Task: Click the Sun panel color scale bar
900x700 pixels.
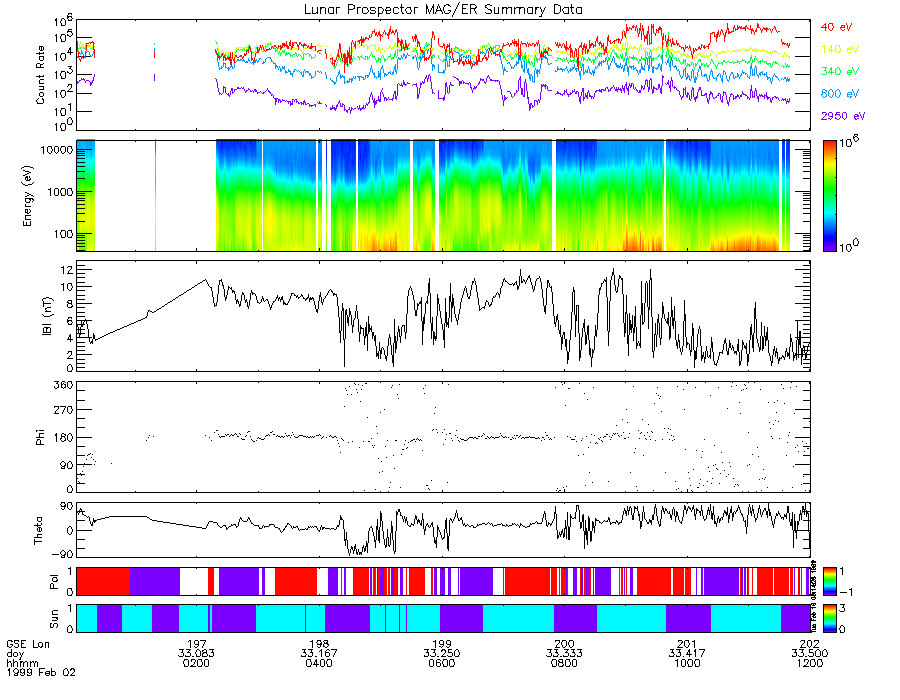Action: (829, 618)
